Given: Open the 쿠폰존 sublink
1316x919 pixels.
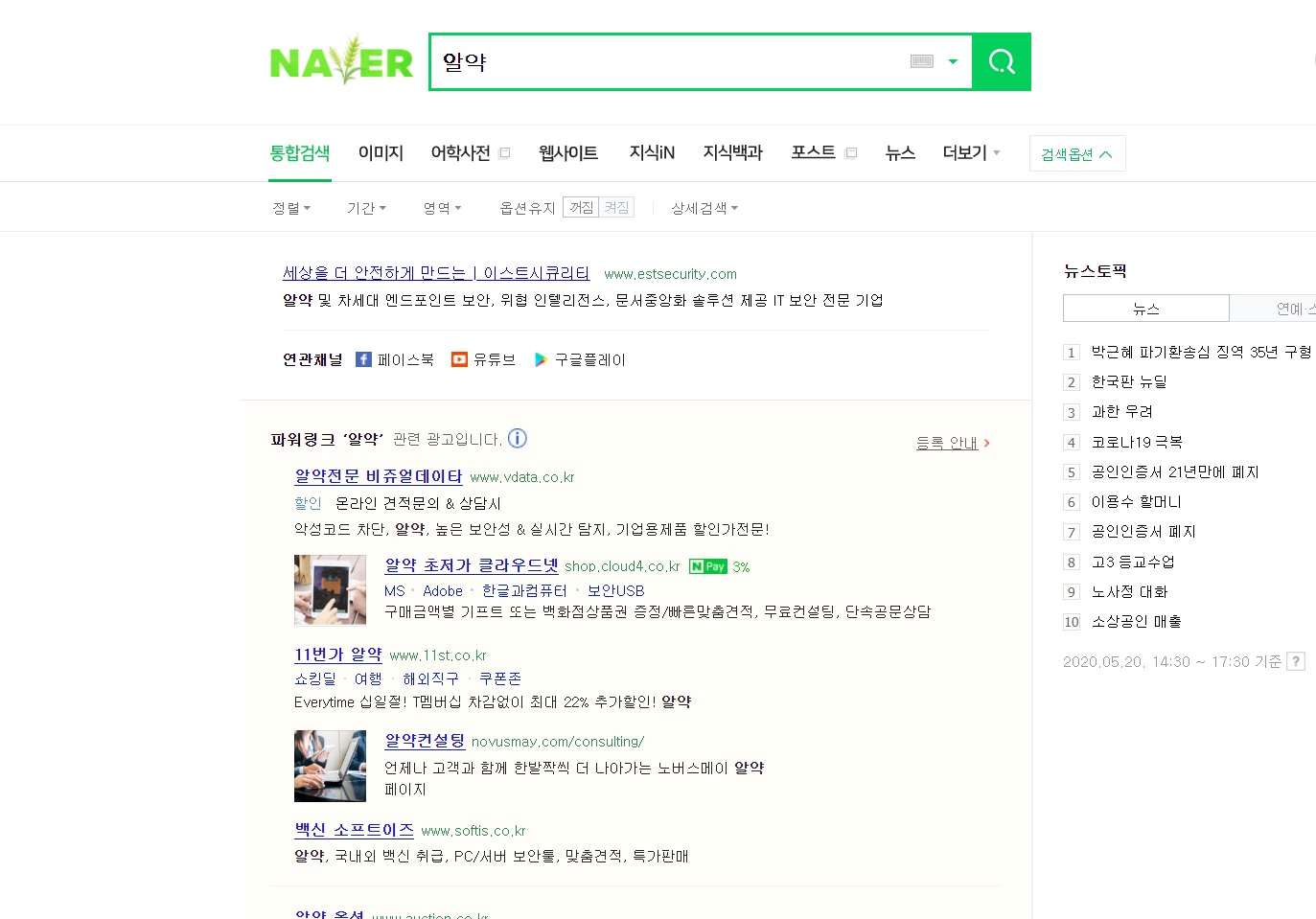Looking at the screenshot, I should pyautogui.click(x=500, y=678).
